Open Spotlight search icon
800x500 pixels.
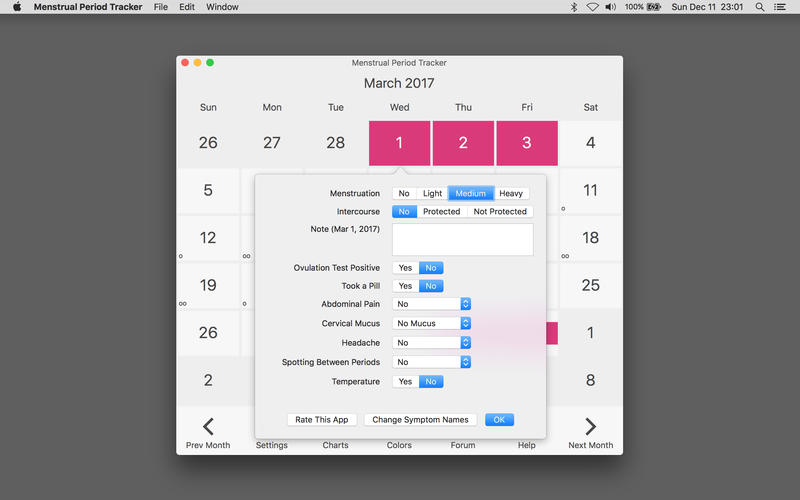[x=760, y=7]
